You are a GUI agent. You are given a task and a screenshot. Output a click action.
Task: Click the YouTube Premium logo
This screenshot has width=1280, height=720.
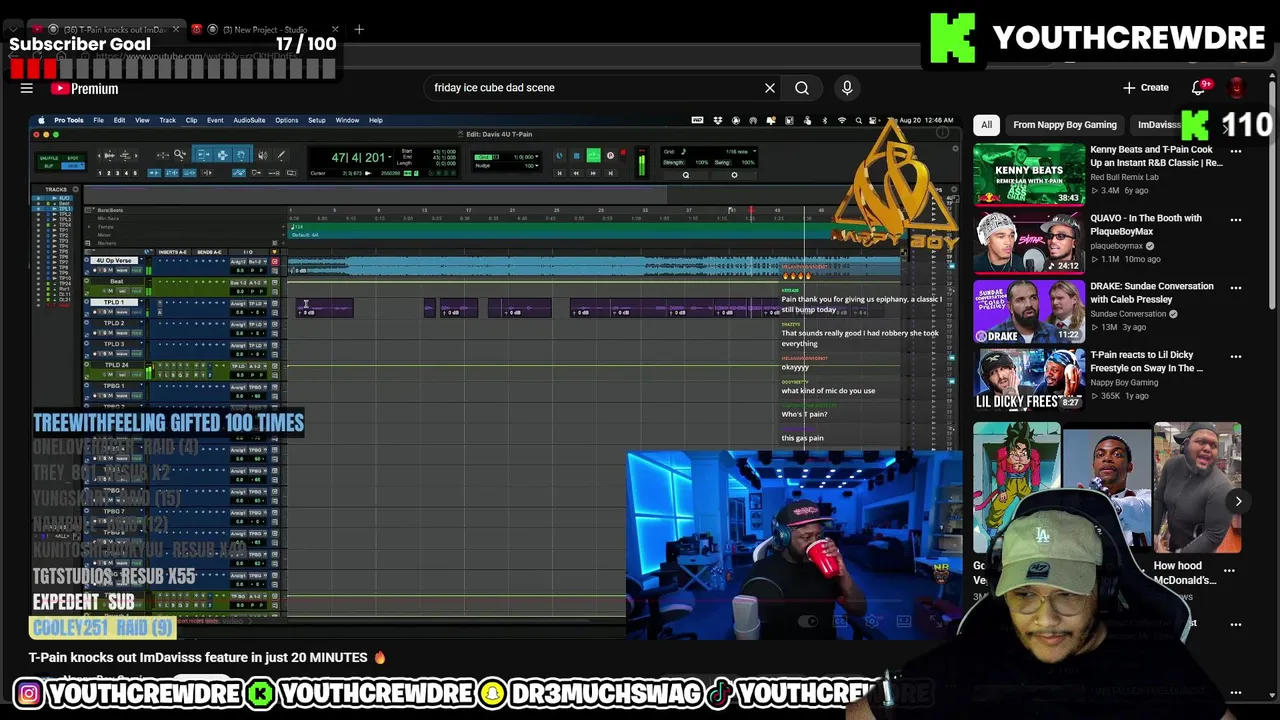point(85,89)
